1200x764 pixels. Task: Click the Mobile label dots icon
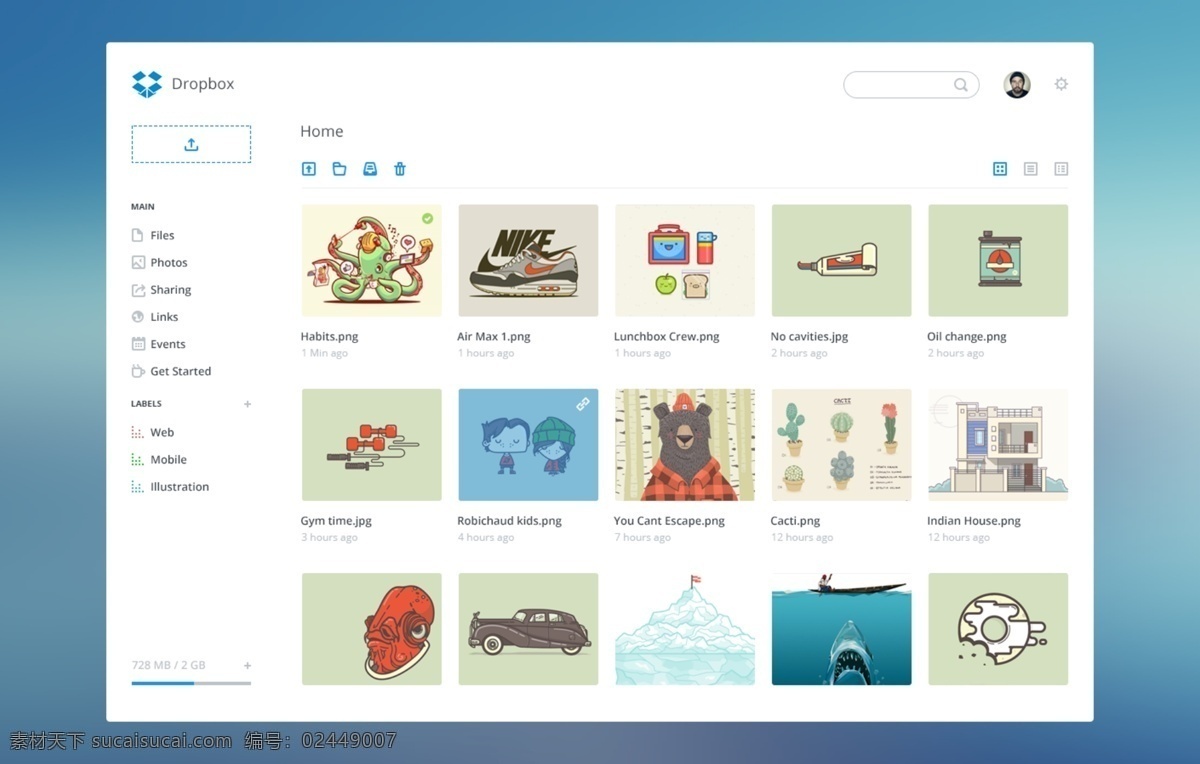point(137,460)
